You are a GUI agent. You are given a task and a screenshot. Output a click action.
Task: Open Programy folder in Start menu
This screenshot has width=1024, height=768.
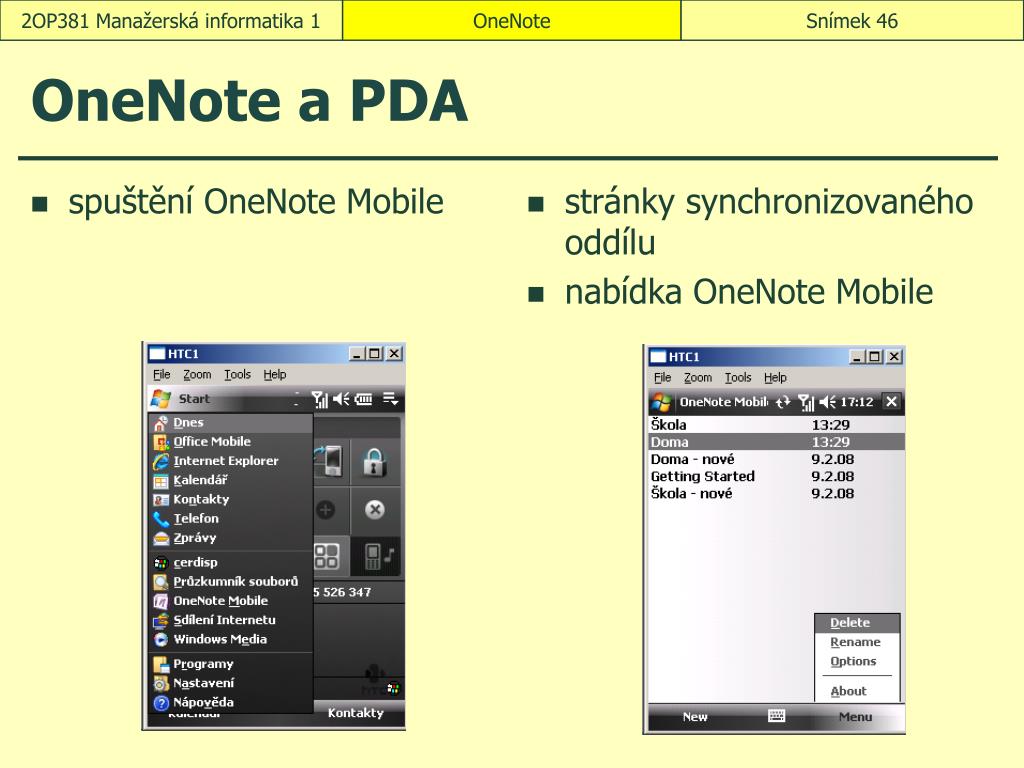[231, 664]
